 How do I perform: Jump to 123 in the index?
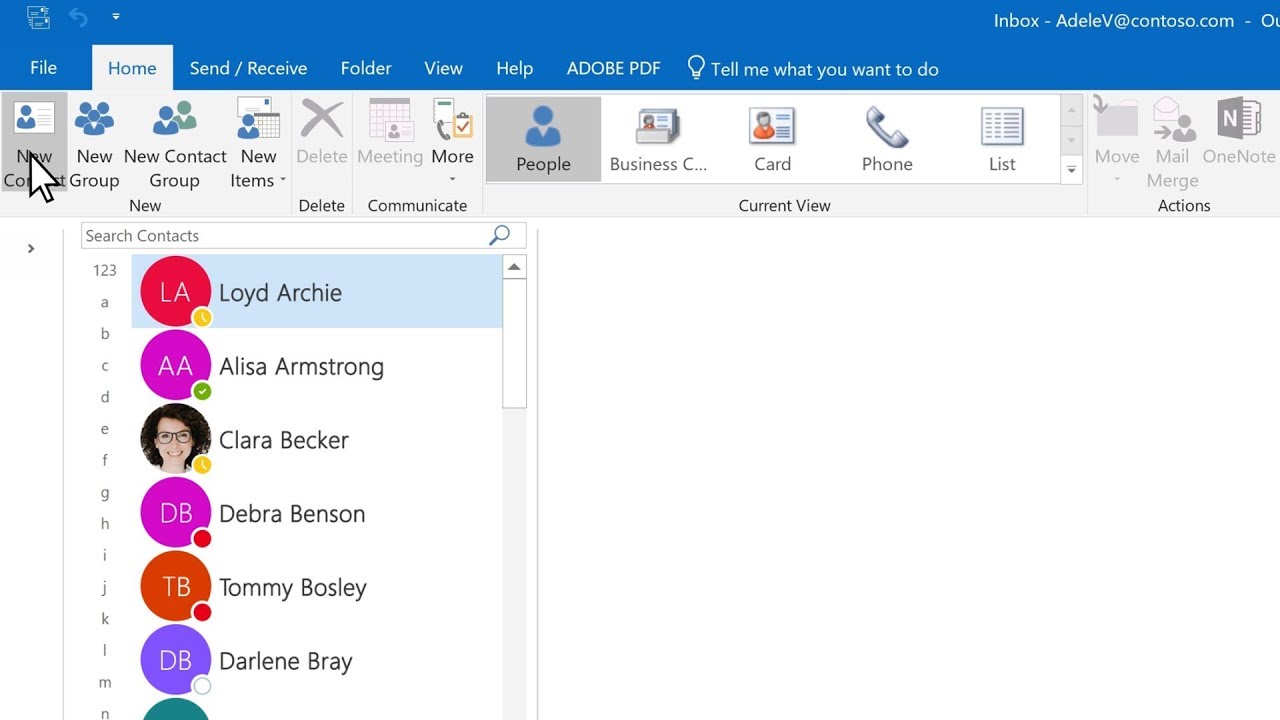pos(105,270)
